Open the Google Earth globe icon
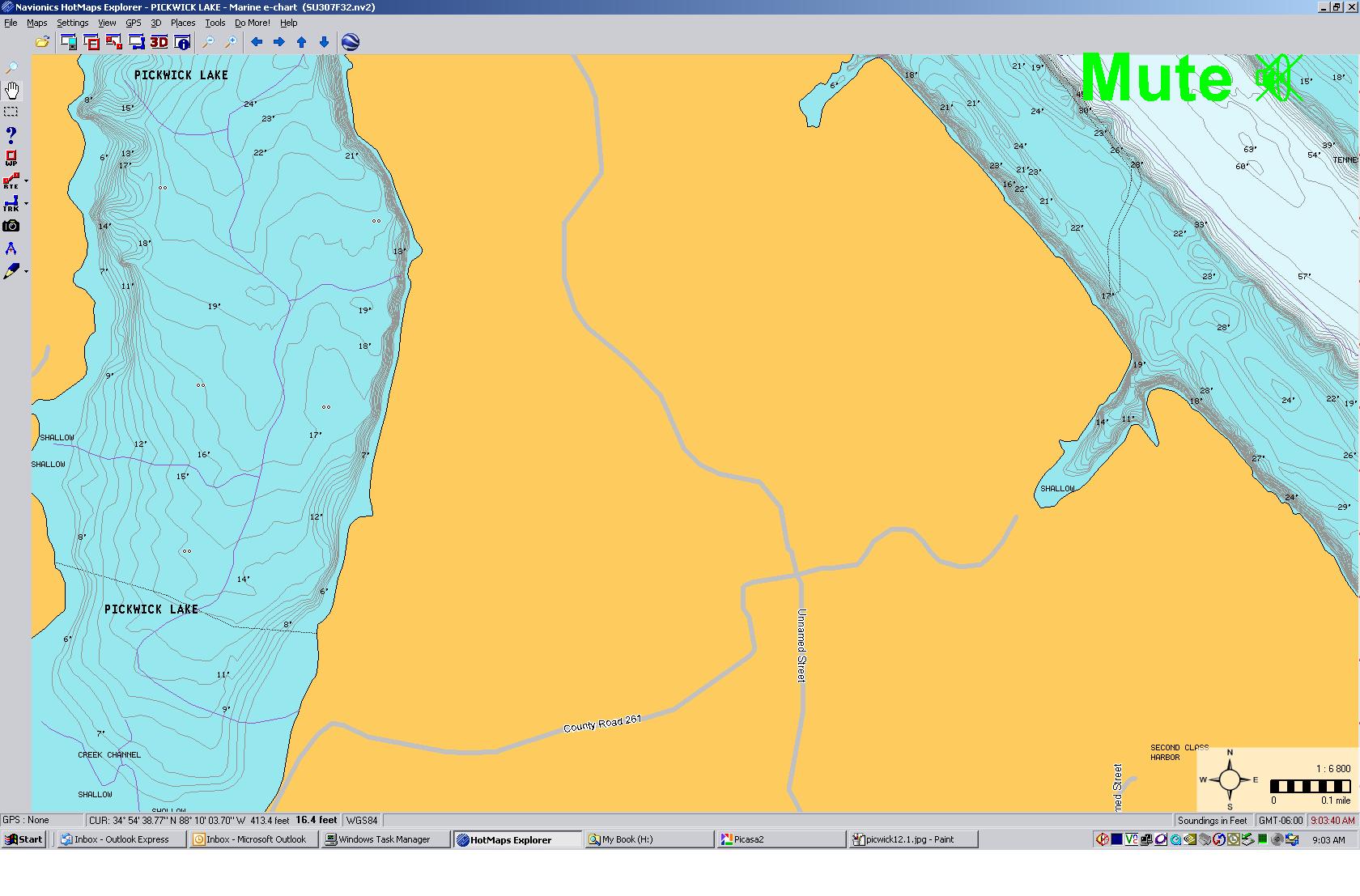Screen dimensions: 1360x896 point(351,42)
